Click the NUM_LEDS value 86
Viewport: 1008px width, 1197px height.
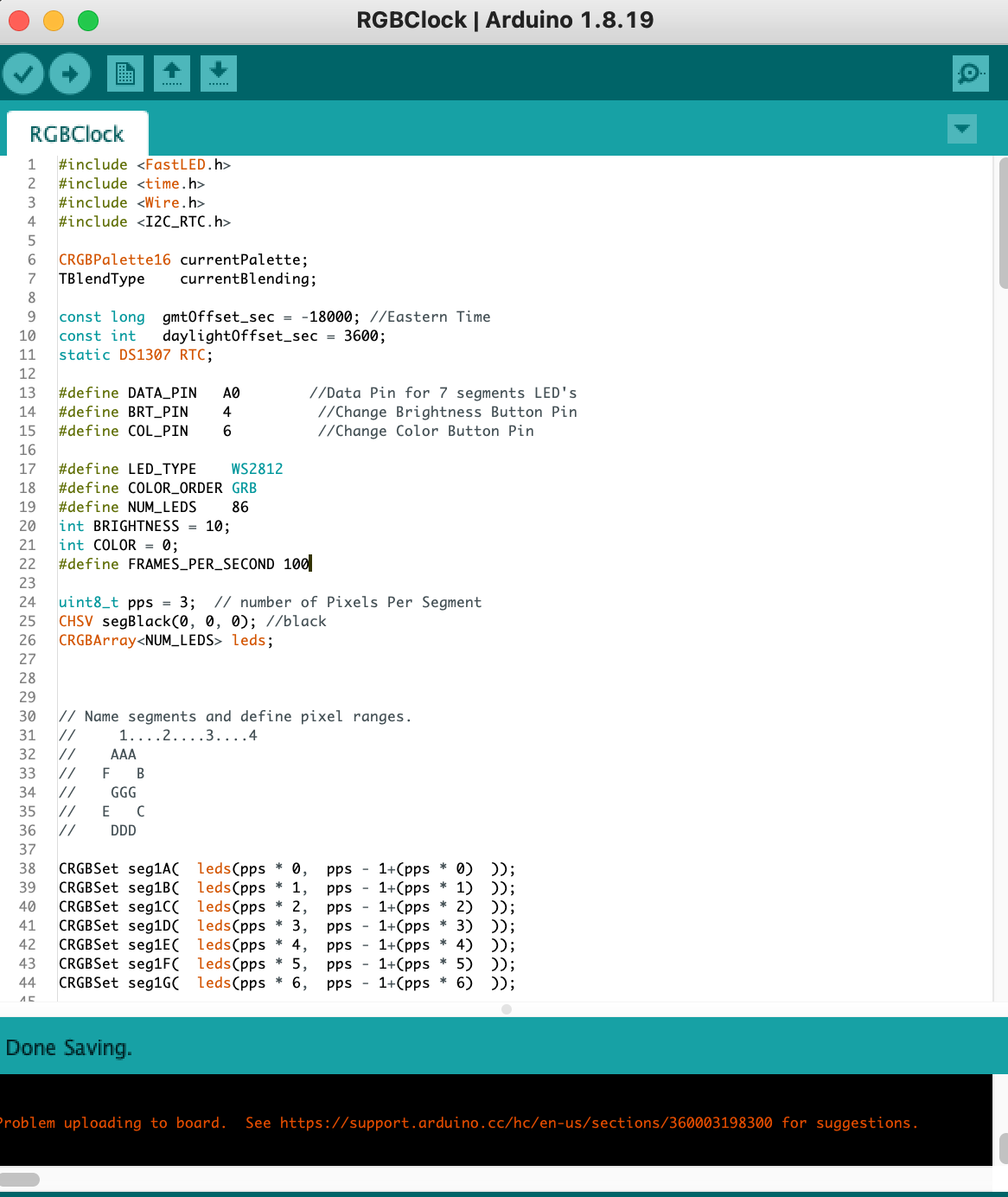pos(239,507)
